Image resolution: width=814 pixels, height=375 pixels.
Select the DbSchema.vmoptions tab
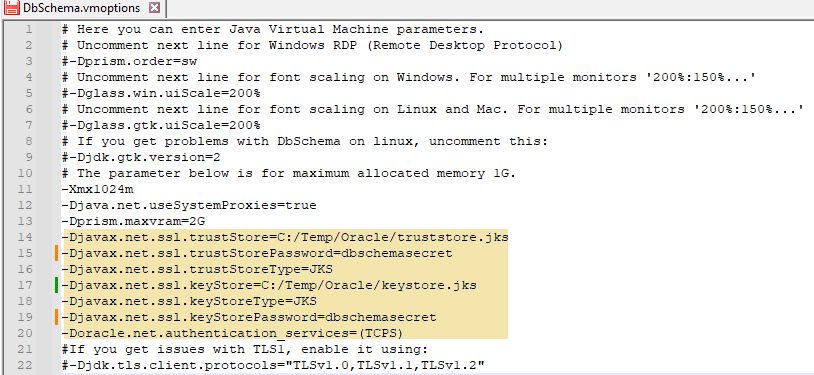coord(83,8)
